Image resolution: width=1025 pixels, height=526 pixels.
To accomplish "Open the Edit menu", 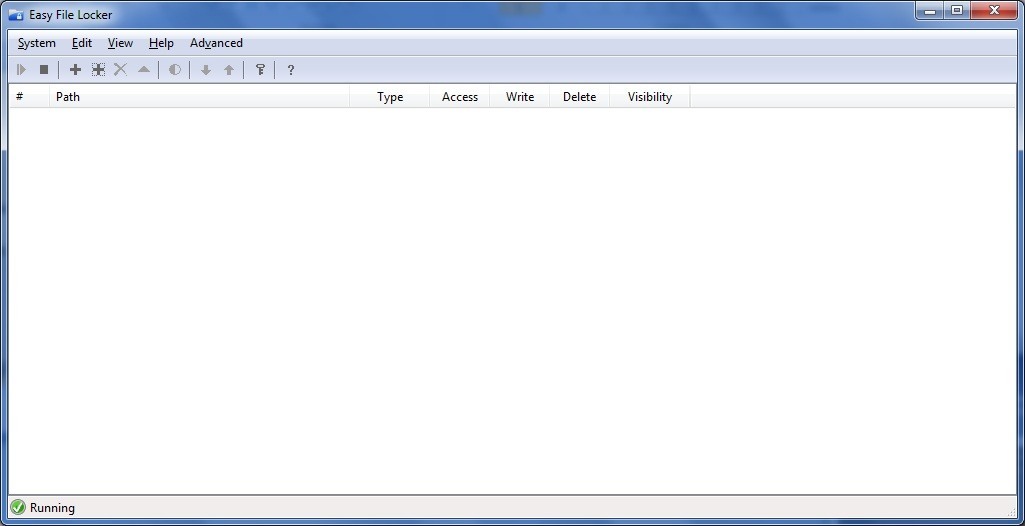I will pos(82,43).
